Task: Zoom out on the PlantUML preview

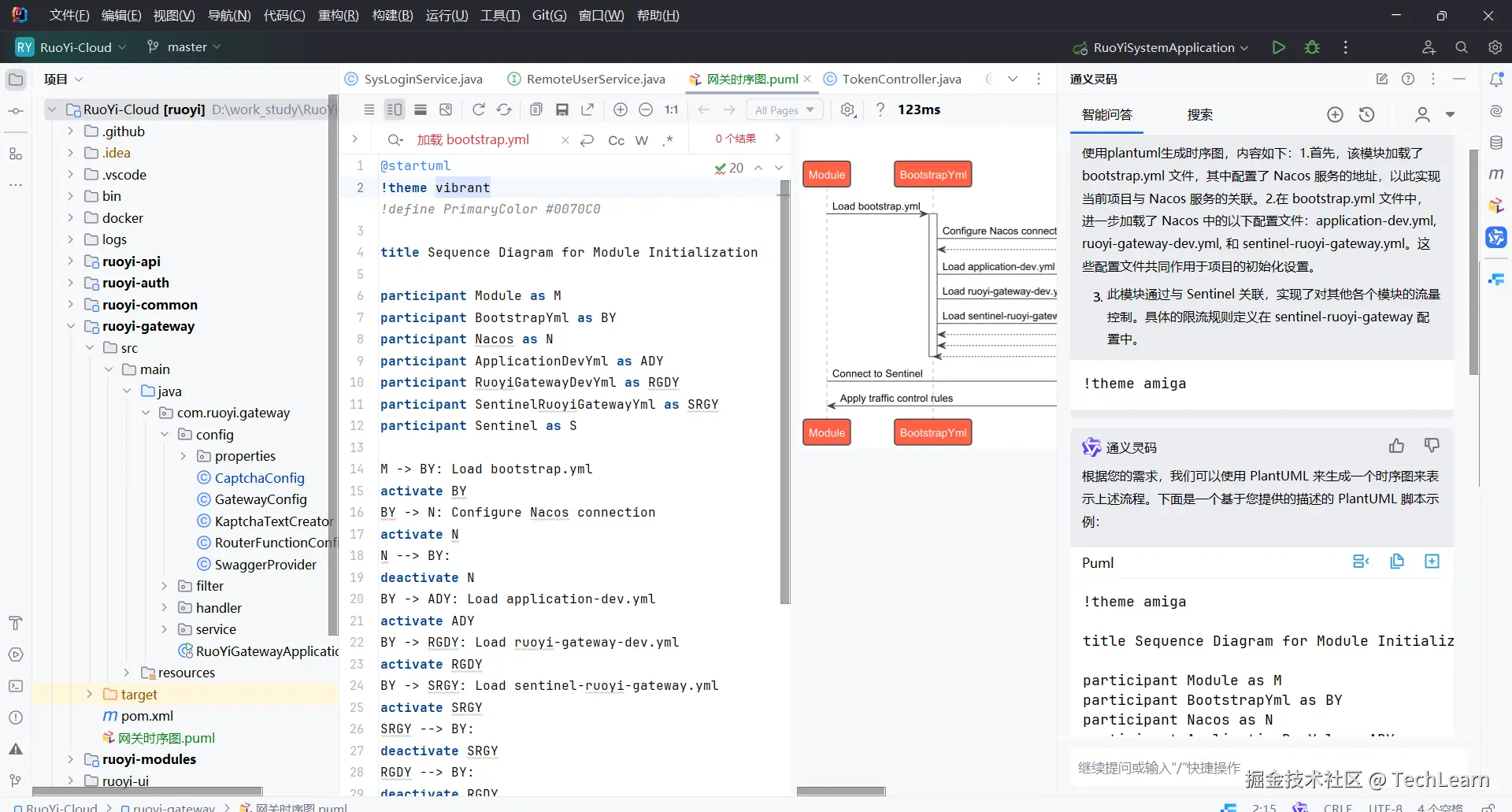Action: [646, 109]
